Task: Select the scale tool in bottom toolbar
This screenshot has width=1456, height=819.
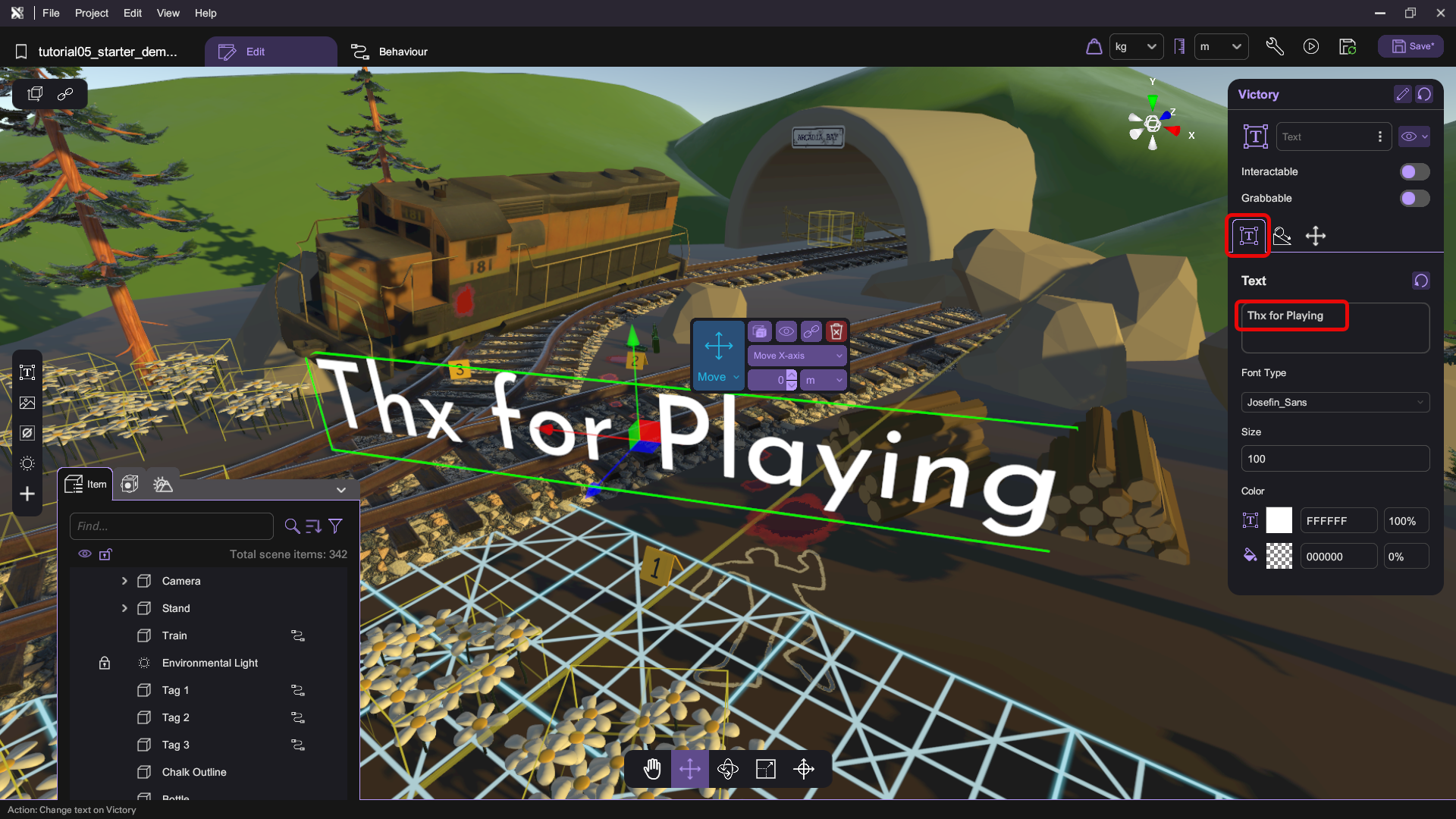Action: (766, 769)
